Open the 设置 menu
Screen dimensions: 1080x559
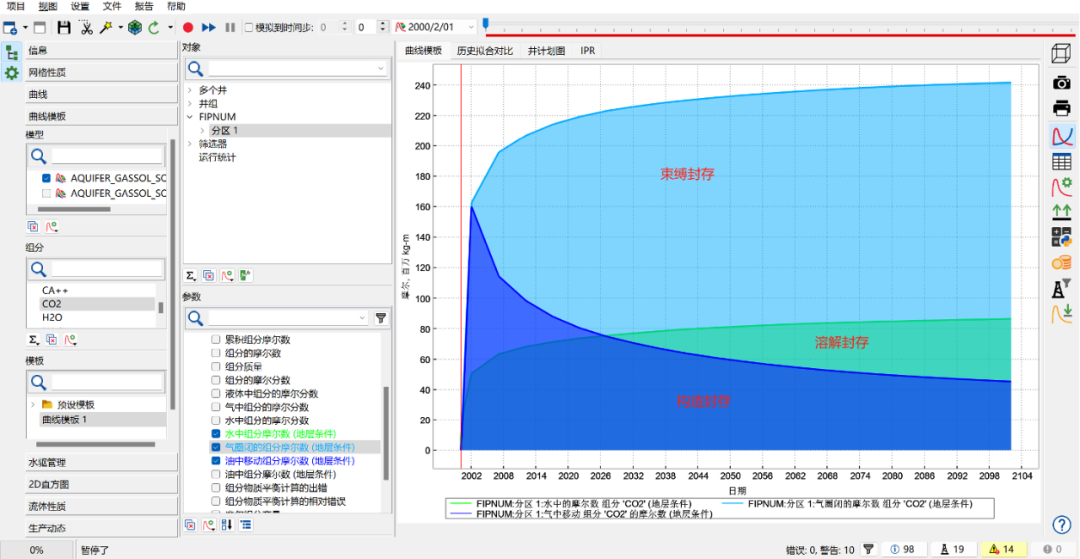[x=80, y=6]
